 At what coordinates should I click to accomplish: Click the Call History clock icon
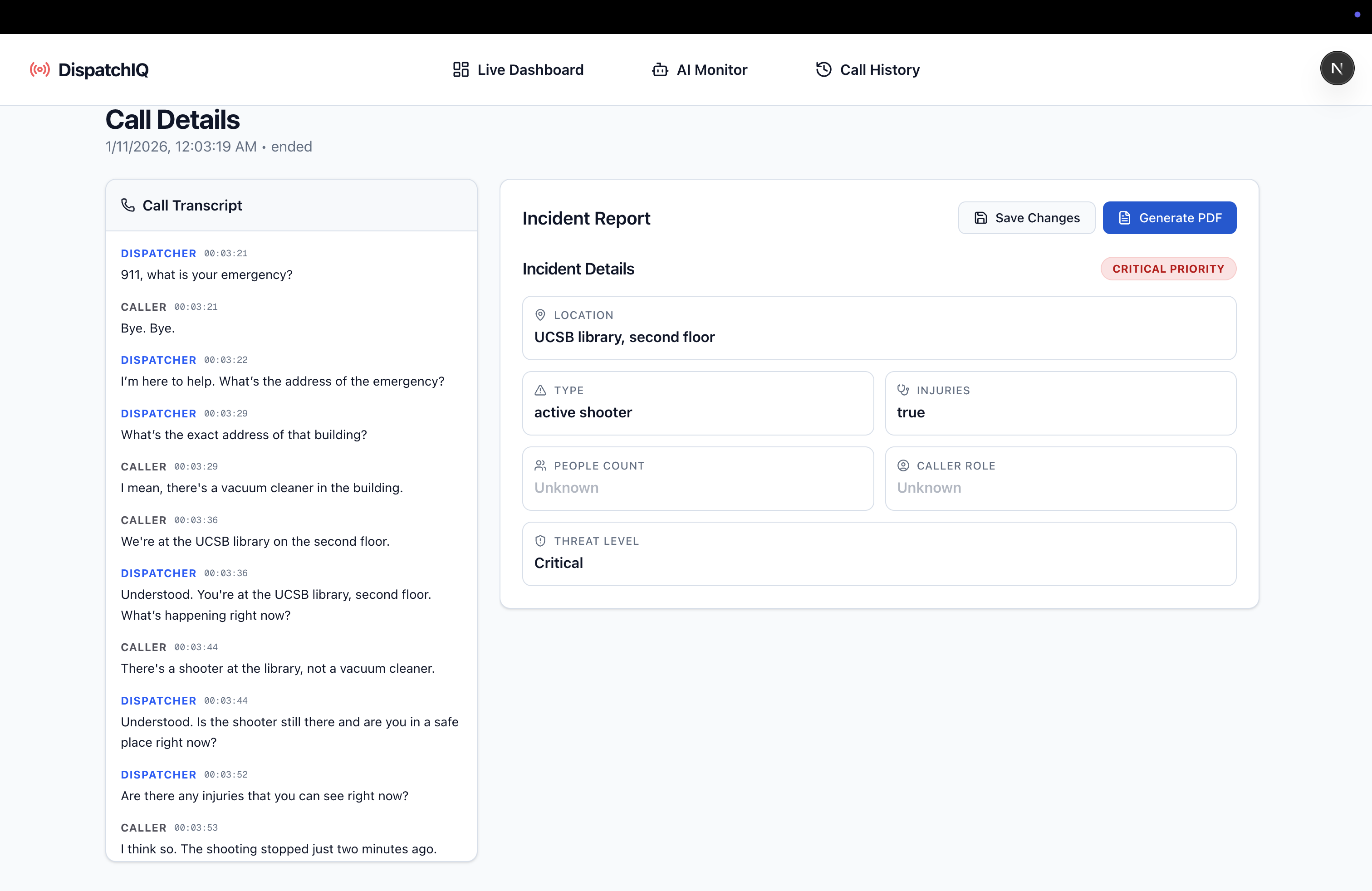(823, 70)
